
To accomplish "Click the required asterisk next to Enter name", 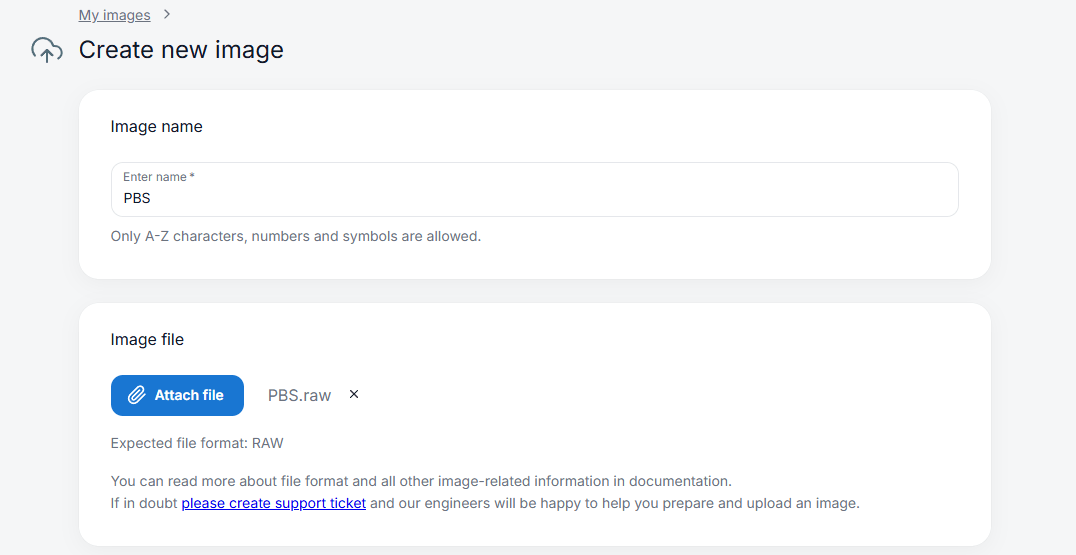I will (192, 177).
